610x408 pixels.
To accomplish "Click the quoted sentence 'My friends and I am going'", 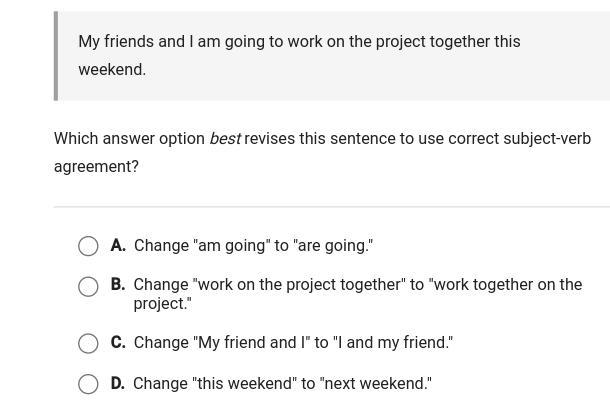I will point(299,42).
